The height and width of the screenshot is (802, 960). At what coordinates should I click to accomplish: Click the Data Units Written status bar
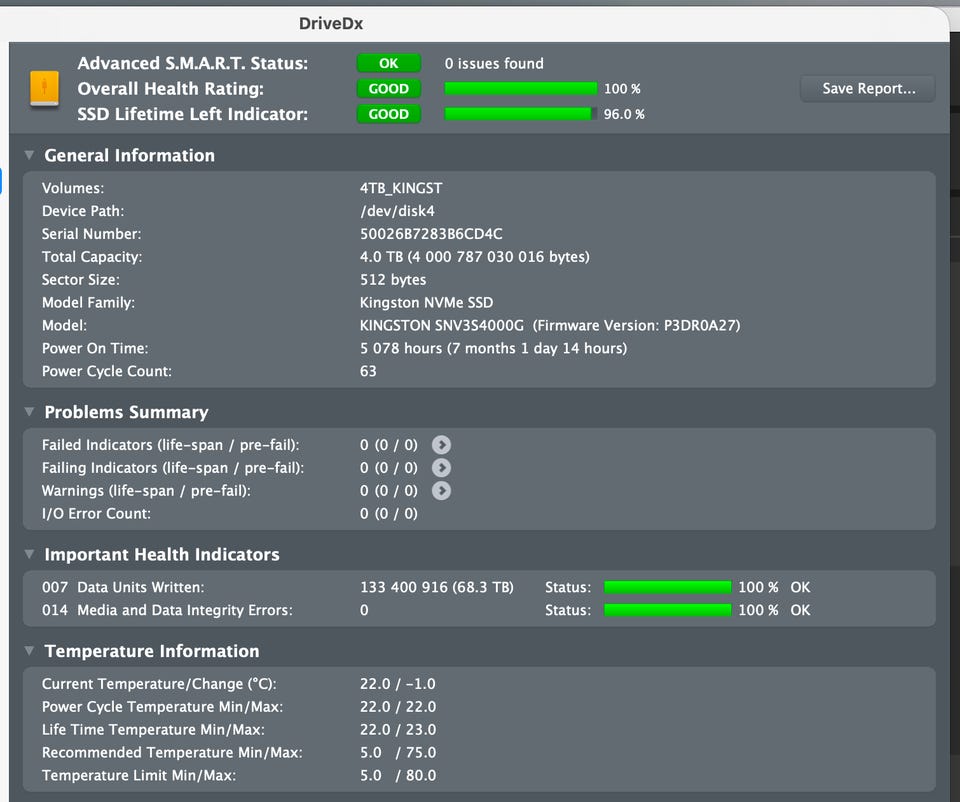click(x=668, y=587)
